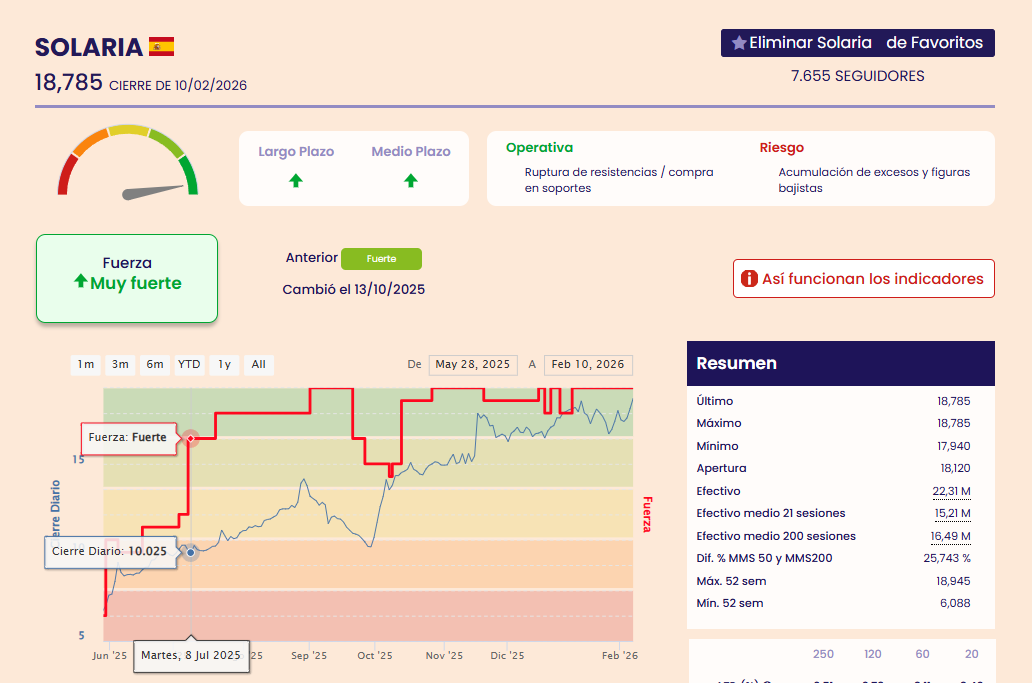
Task: Remove Solaria from favorites
Action: (858, 43)
